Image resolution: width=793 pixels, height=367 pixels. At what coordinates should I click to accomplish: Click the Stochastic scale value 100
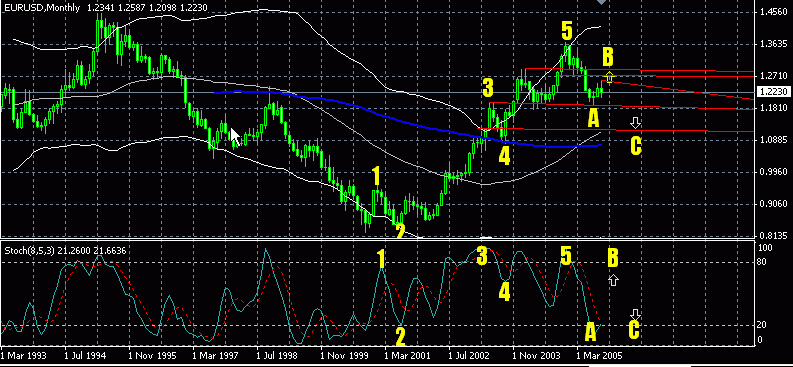(x=765, y=248)
